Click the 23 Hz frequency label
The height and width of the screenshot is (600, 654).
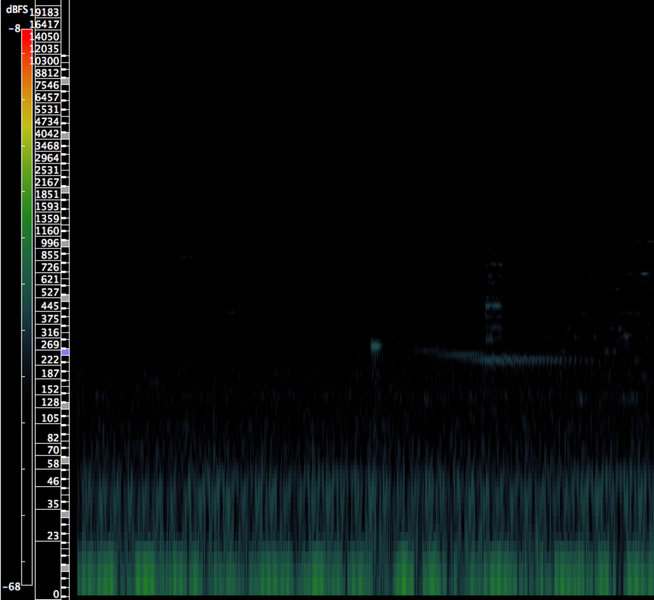click(53, 536)
